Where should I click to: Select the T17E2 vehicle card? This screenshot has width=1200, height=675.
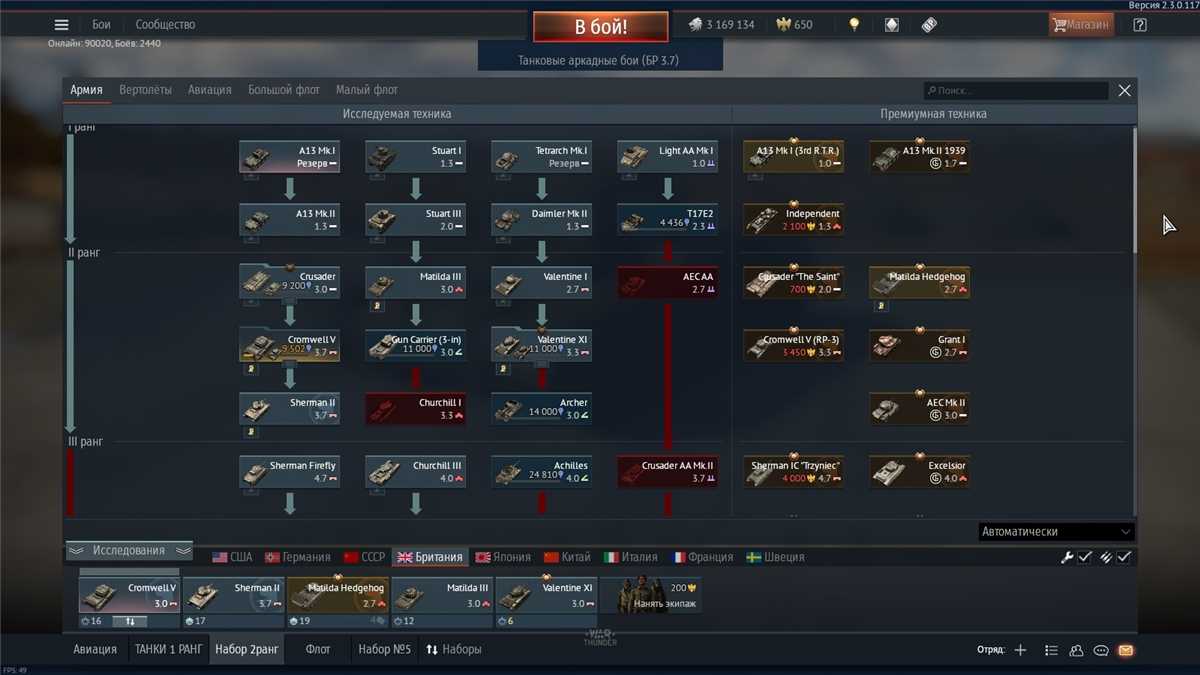[x=668, y=220]
